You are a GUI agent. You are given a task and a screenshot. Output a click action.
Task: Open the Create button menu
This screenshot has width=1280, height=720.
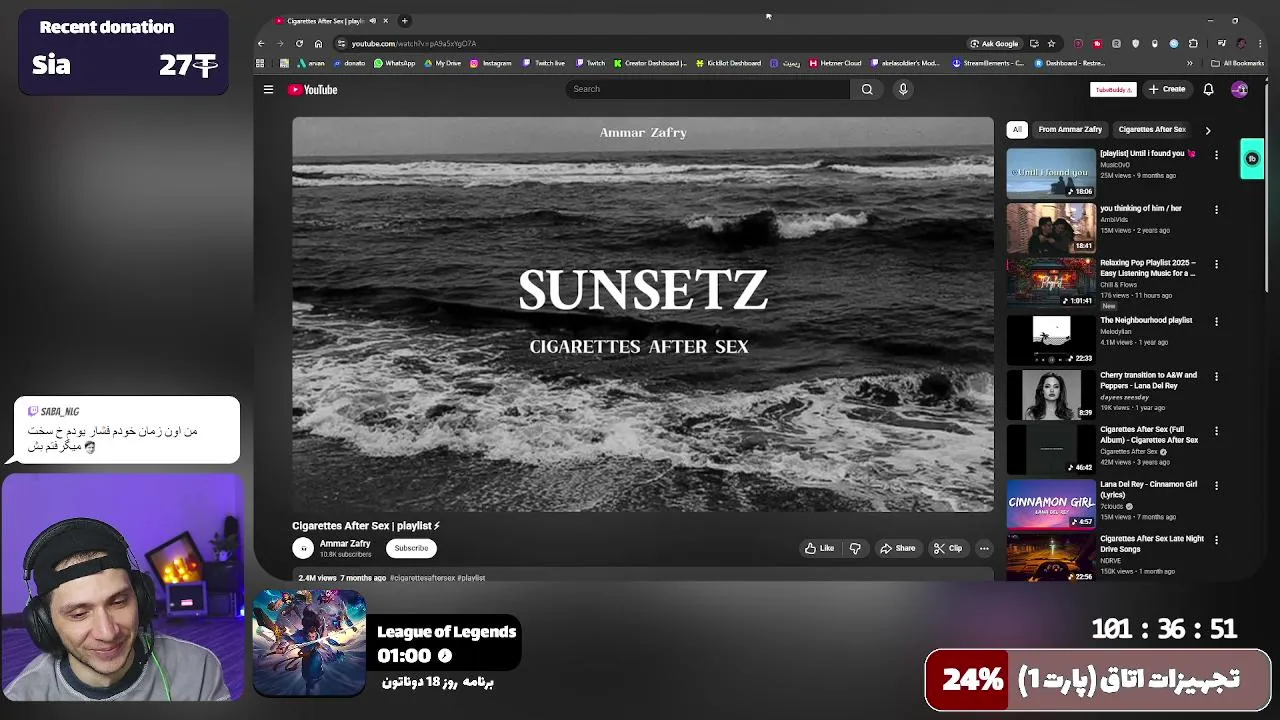coord(1167,89)
